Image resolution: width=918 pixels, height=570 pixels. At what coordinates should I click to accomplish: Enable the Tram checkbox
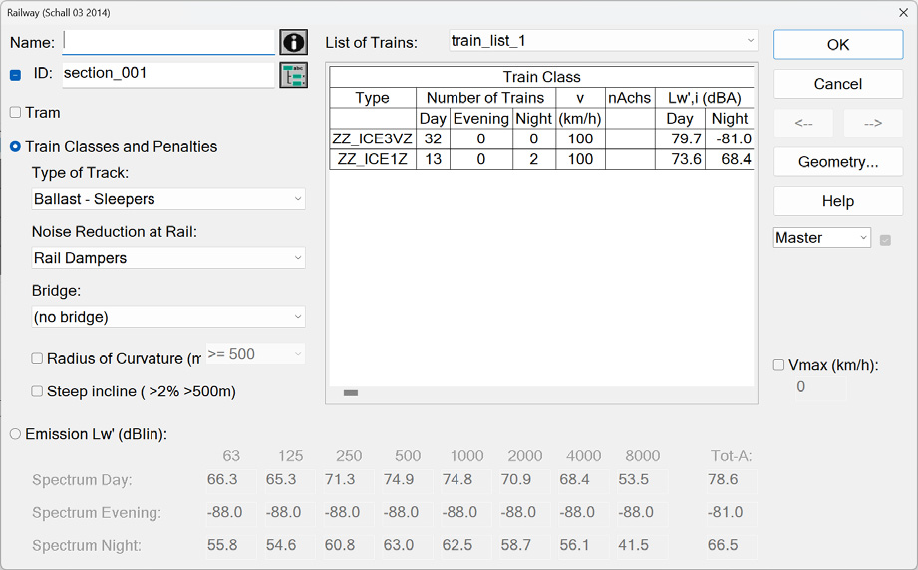pyautogui.click(x=15, y=112)
